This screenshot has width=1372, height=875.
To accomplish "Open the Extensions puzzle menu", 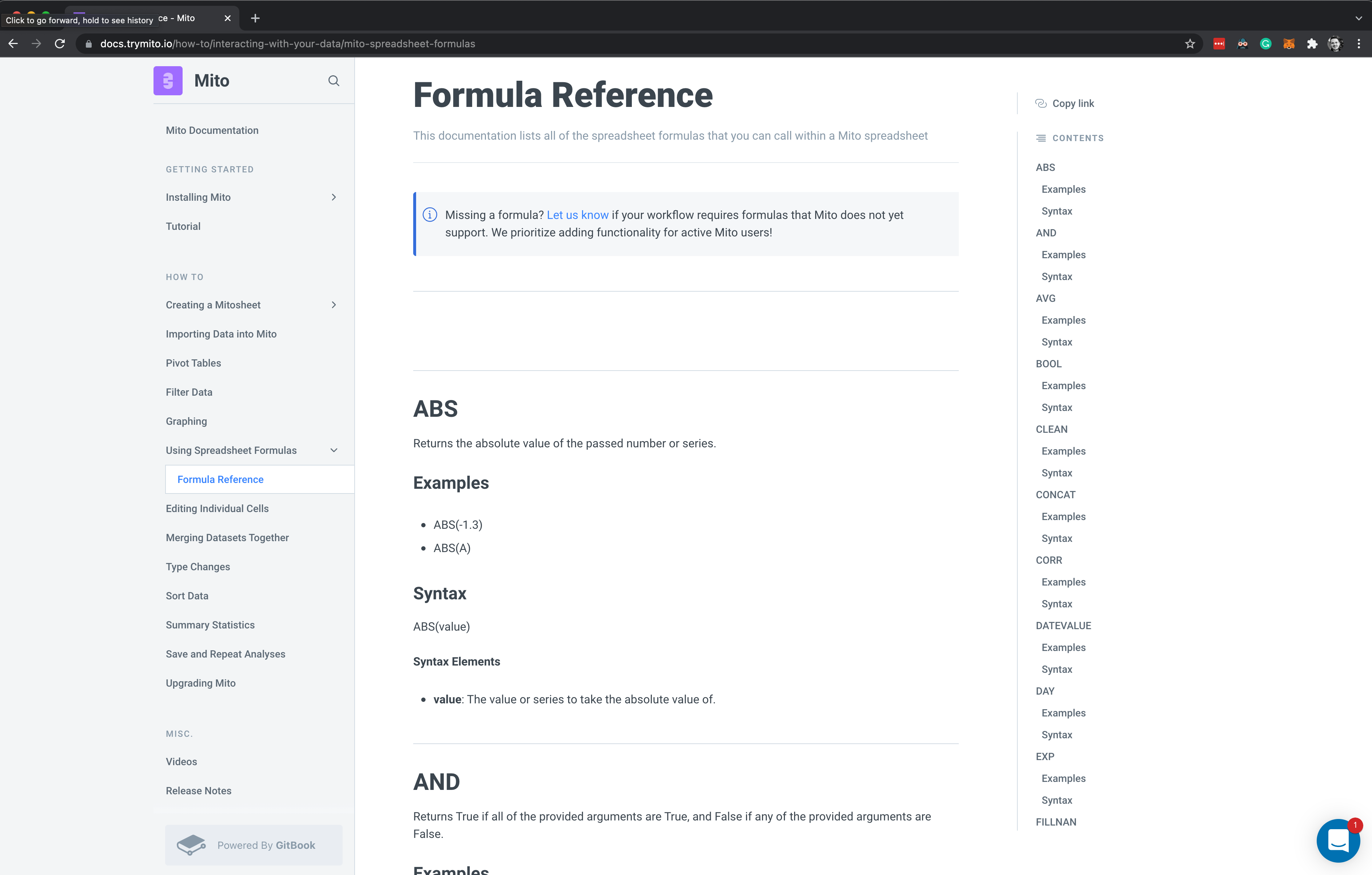I will point(1312,44).
